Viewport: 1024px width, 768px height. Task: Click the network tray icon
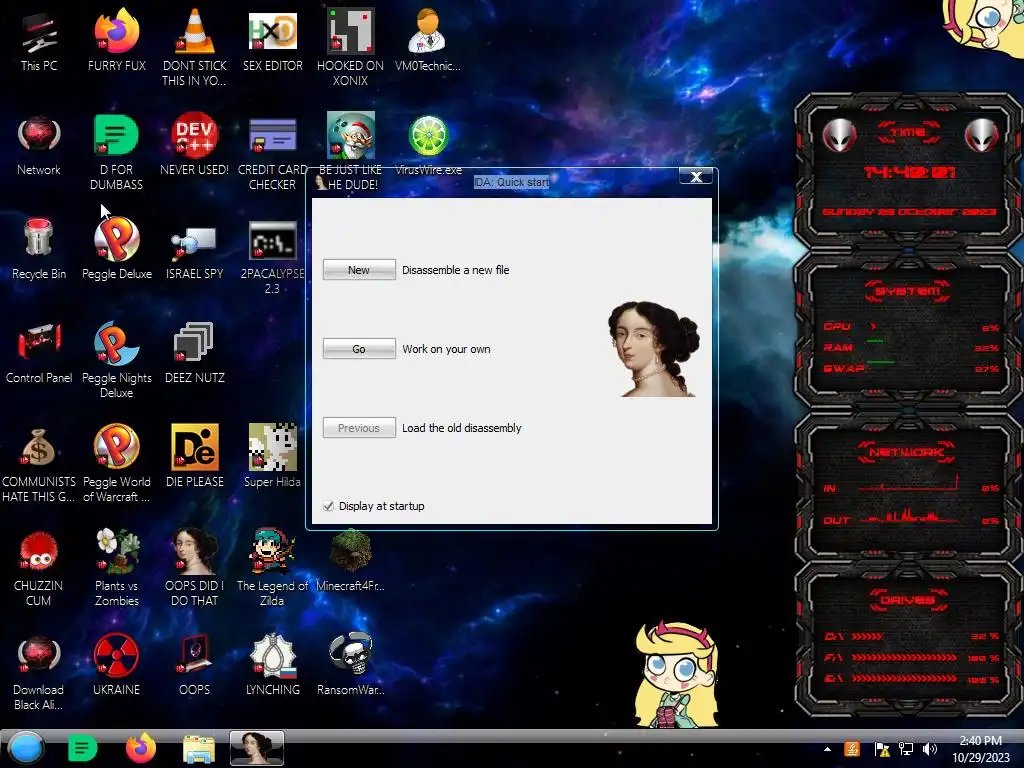(x=906, y=749)
